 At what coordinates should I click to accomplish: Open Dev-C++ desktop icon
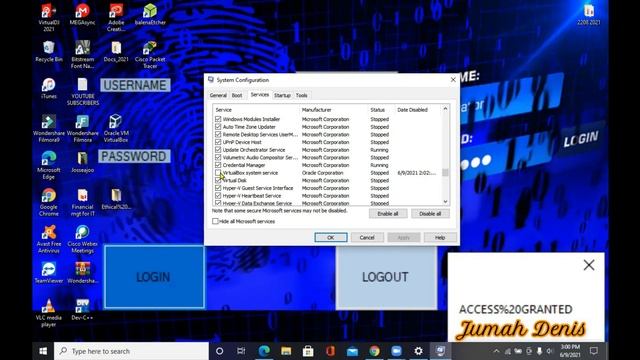coord(82,310)
